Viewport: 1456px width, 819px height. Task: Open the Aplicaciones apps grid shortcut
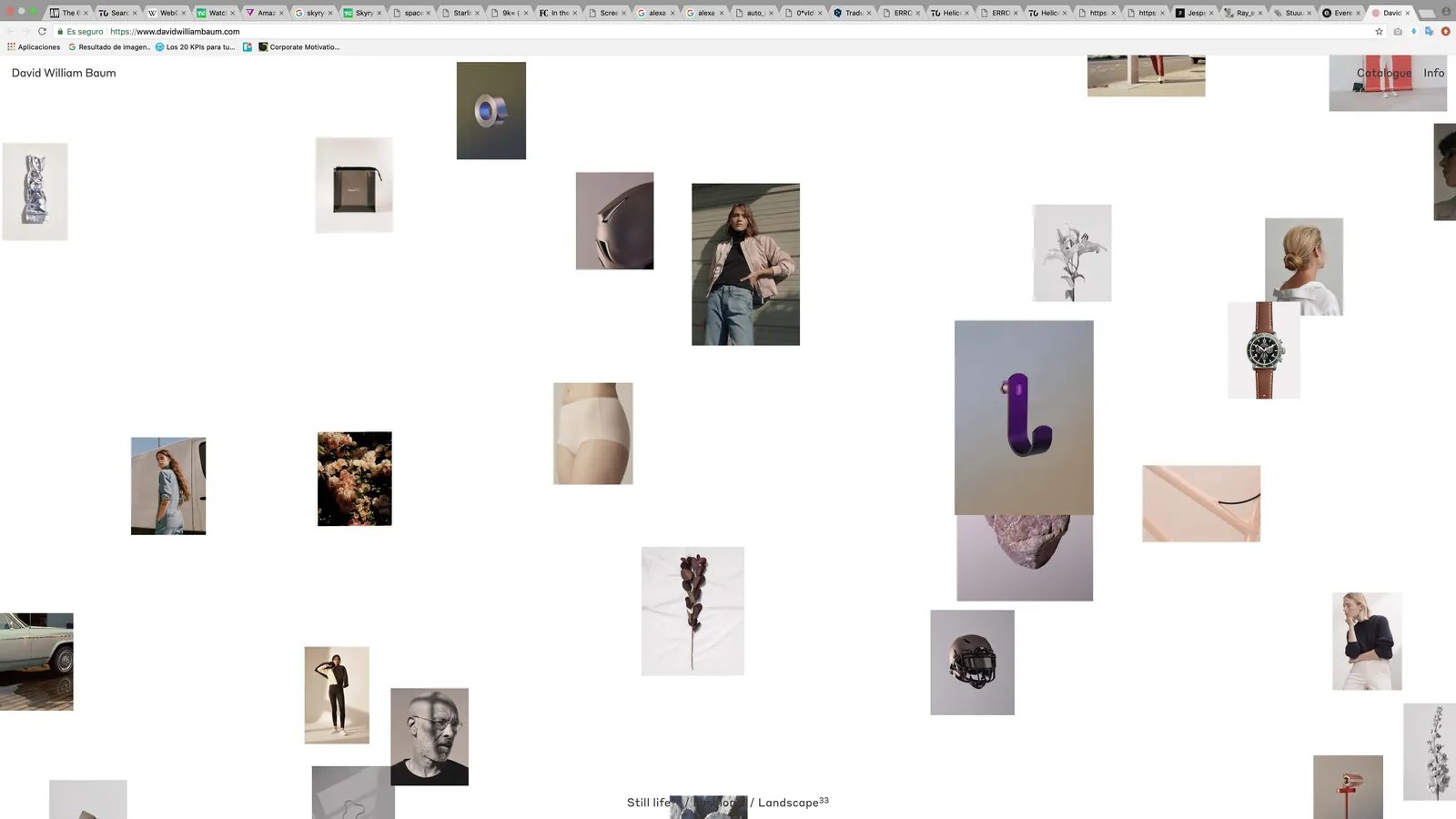click(34, 46)
